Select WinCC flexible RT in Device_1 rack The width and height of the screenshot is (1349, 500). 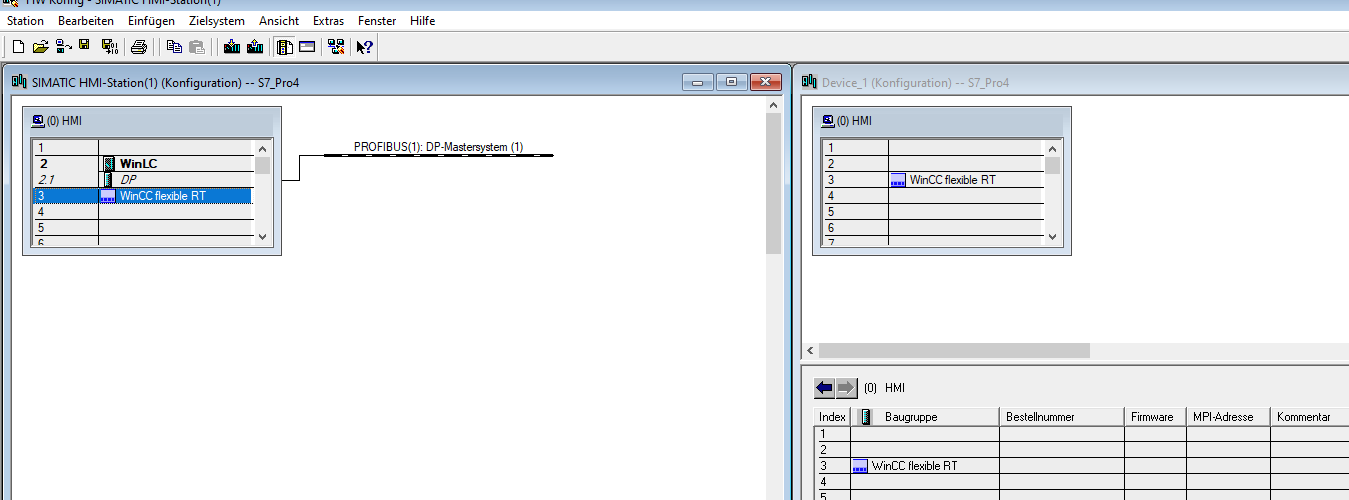[x=933, y=180]
